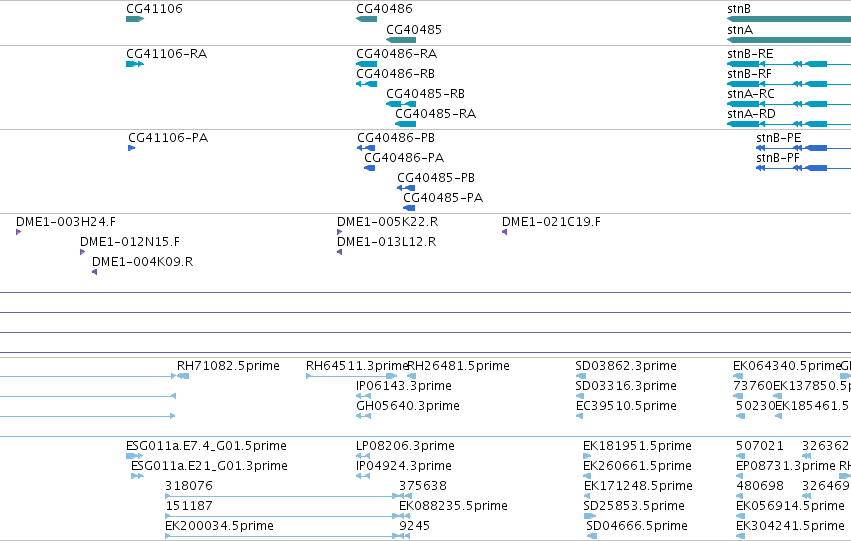The height and width of the screenshot is (541, 851).
Task: Select the EK181951.5prime EST feature
Action: (x=587, y=456)
